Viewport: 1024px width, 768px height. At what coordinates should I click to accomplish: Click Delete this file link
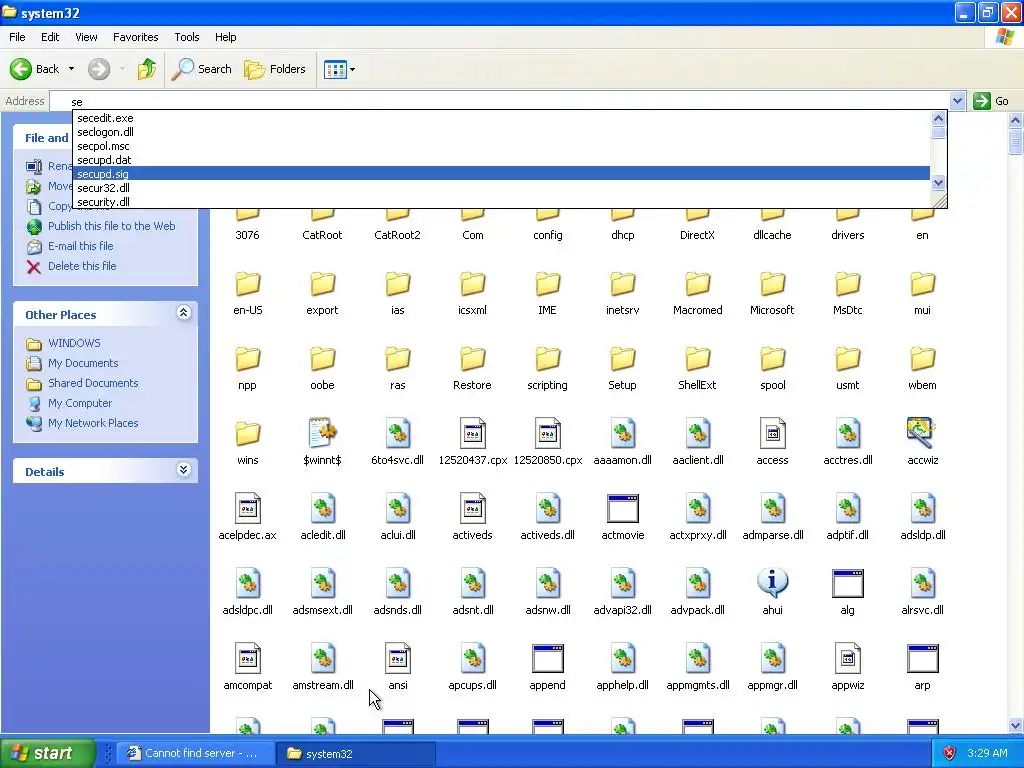click(x=82, y=266)
